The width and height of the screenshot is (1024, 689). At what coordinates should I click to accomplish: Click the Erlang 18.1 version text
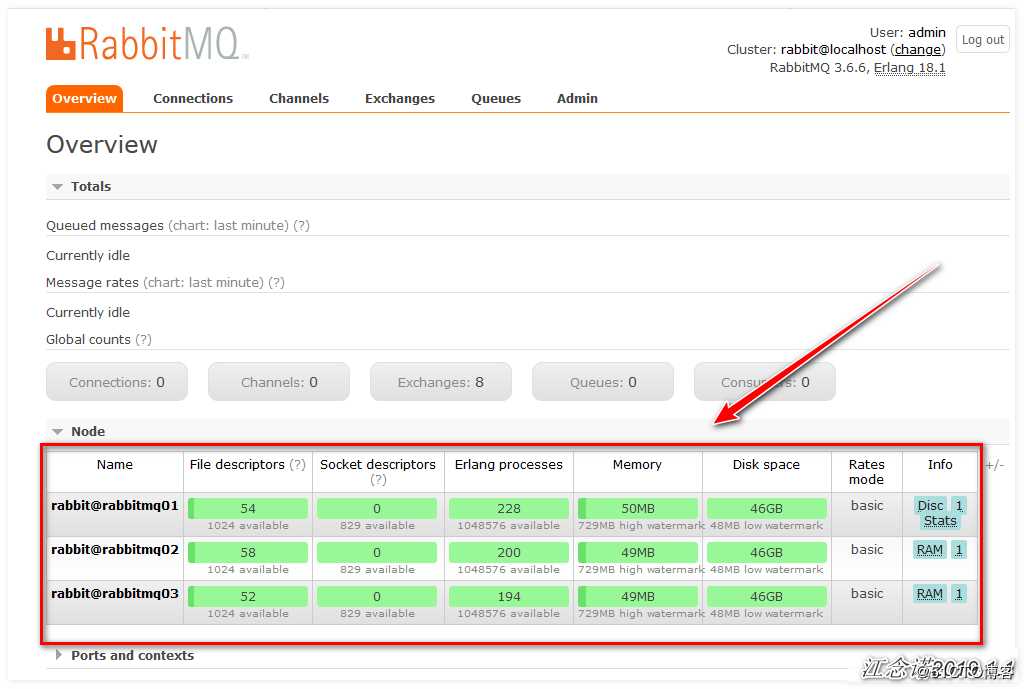909,68
